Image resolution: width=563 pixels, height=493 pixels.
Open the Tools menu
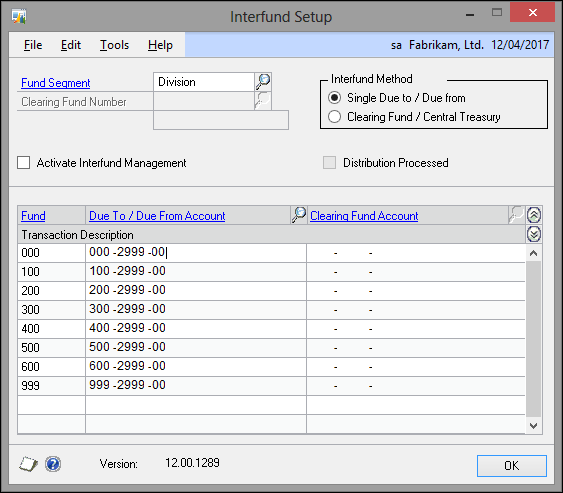(114, 45)
